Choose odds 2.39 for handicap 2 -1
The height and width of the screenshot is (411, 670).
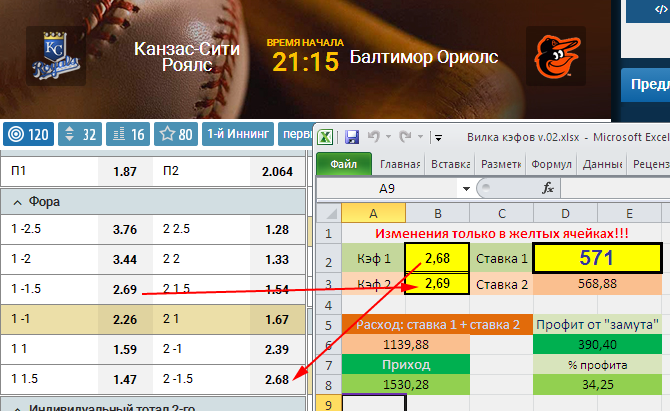[277, 349]
